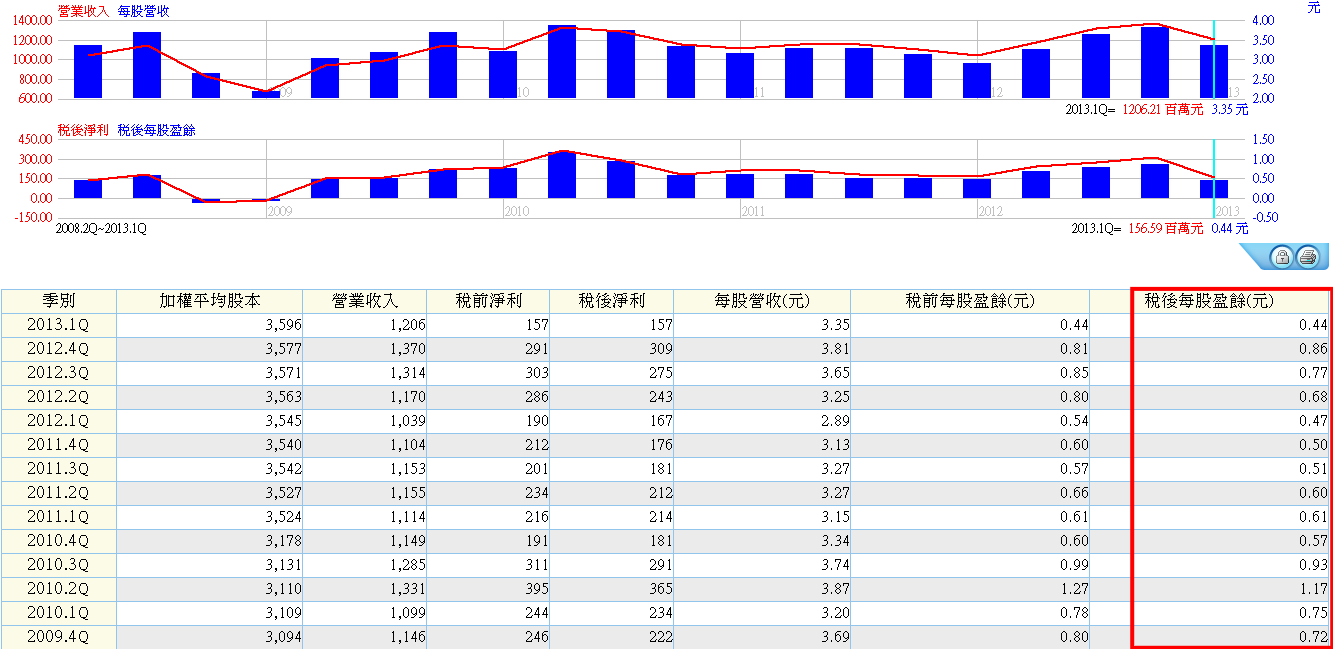Select the 2012.2Q quarter row label
The width and height of the screenshot is (1333, 649).
(59, 397)
